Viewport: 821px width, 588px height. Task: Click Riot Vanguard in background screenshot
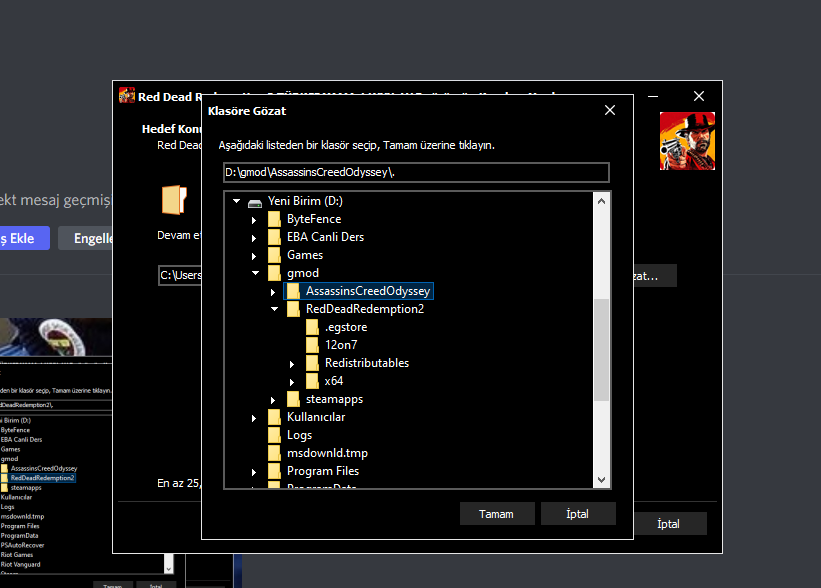pos(20,564)
